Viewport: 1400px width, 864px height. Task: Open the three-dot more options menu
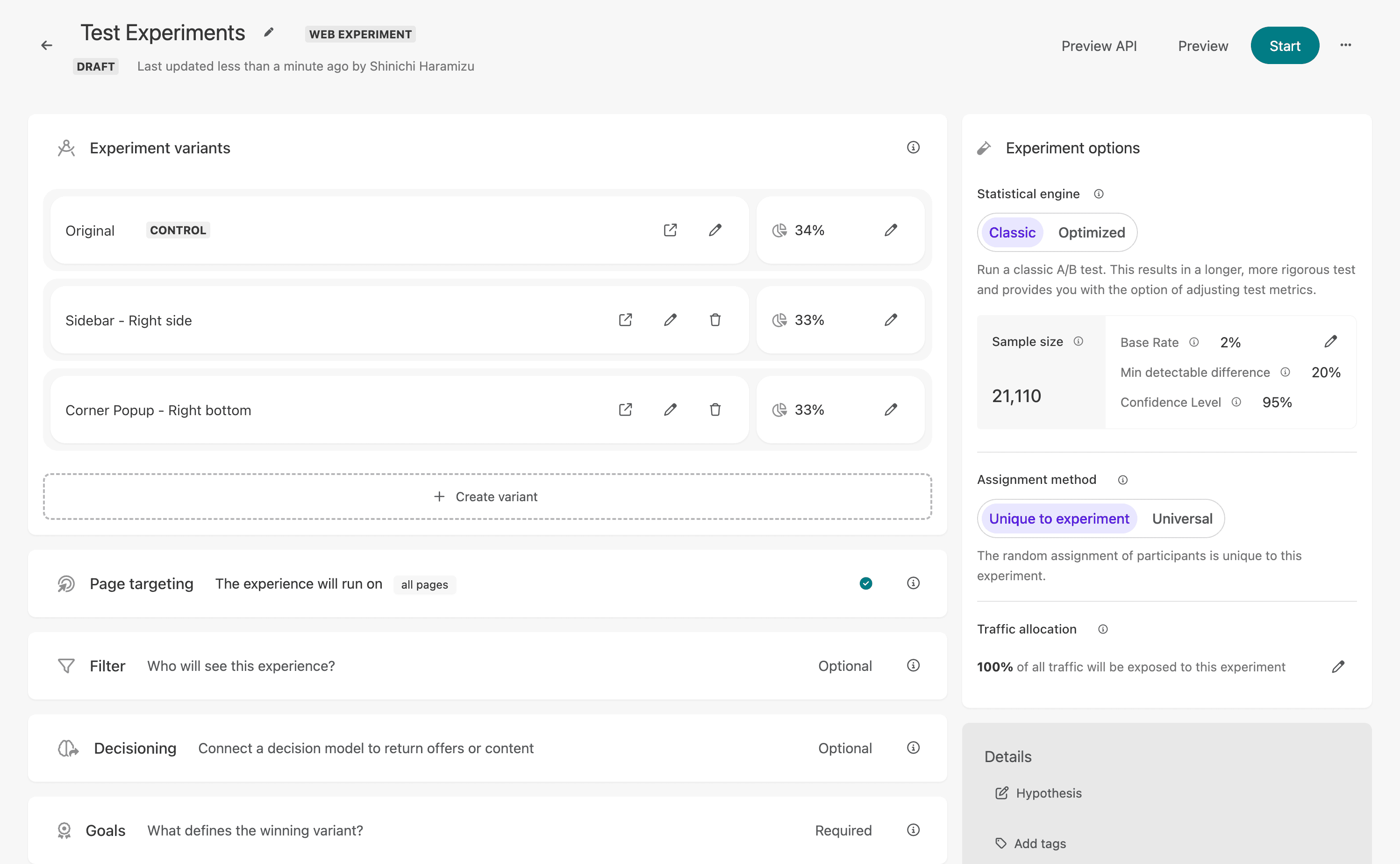pyautogui.click(x=1346, y=46)
